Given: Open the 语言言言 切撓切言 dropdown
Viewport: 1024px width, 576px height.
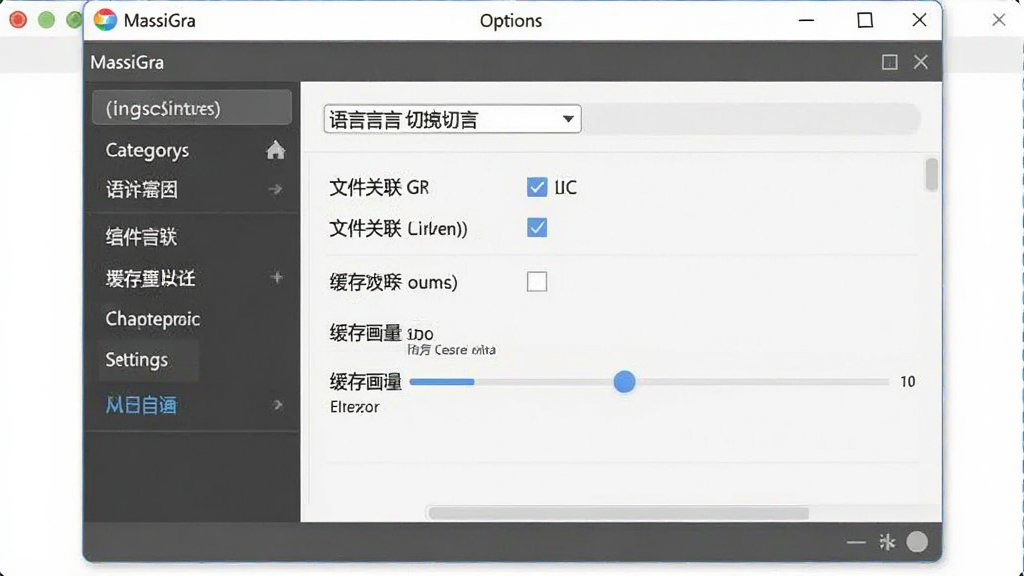Looking at the screenshot, I should click(453, 120).
